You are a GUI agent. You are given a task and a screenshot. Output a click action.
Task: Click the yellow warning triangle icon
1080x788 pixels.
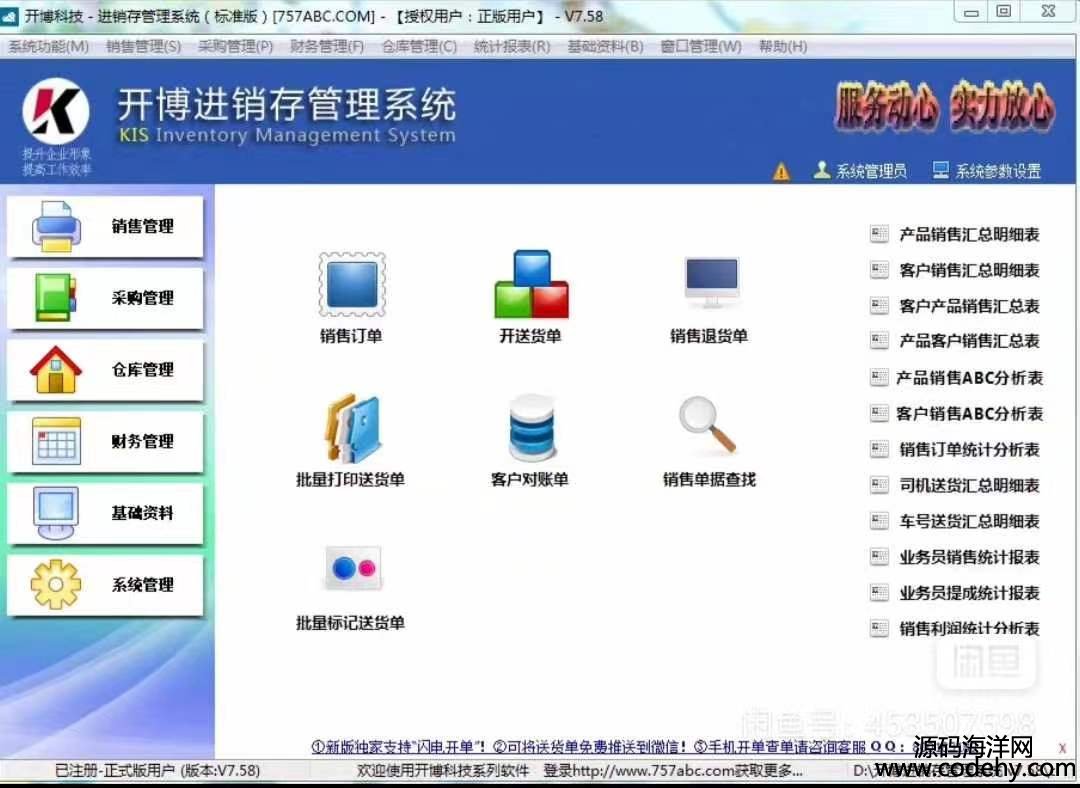781,171
